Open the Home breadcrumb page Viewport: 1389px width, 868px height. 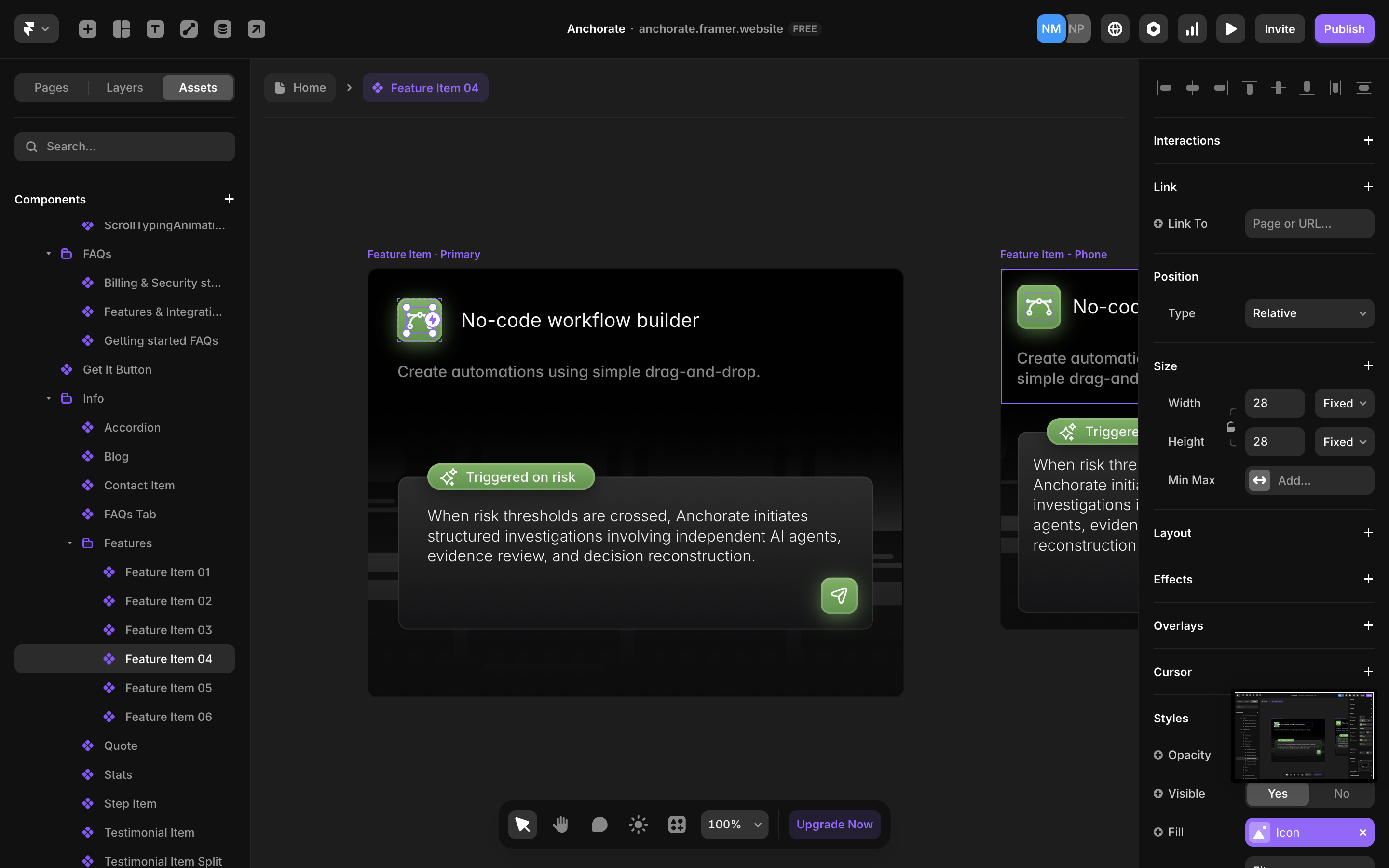(300, 87)
